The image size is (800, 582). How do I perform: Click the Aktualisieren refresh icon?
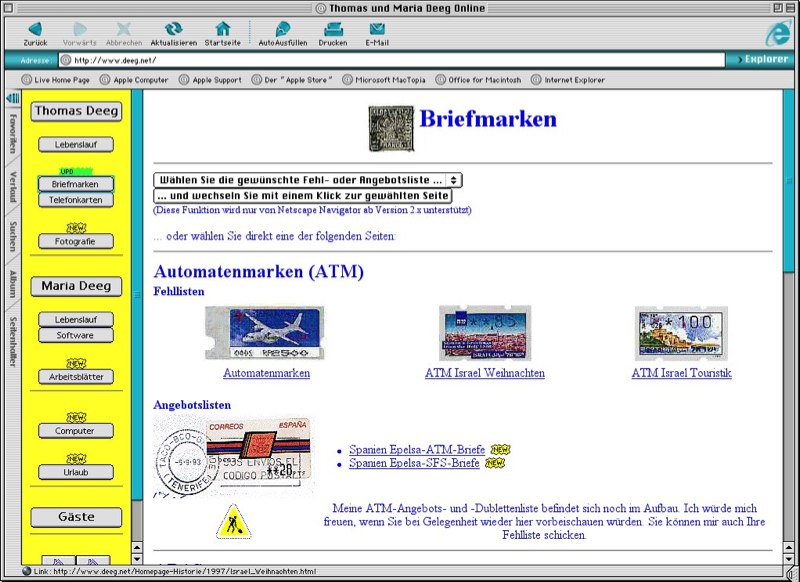tap(173, 29)
